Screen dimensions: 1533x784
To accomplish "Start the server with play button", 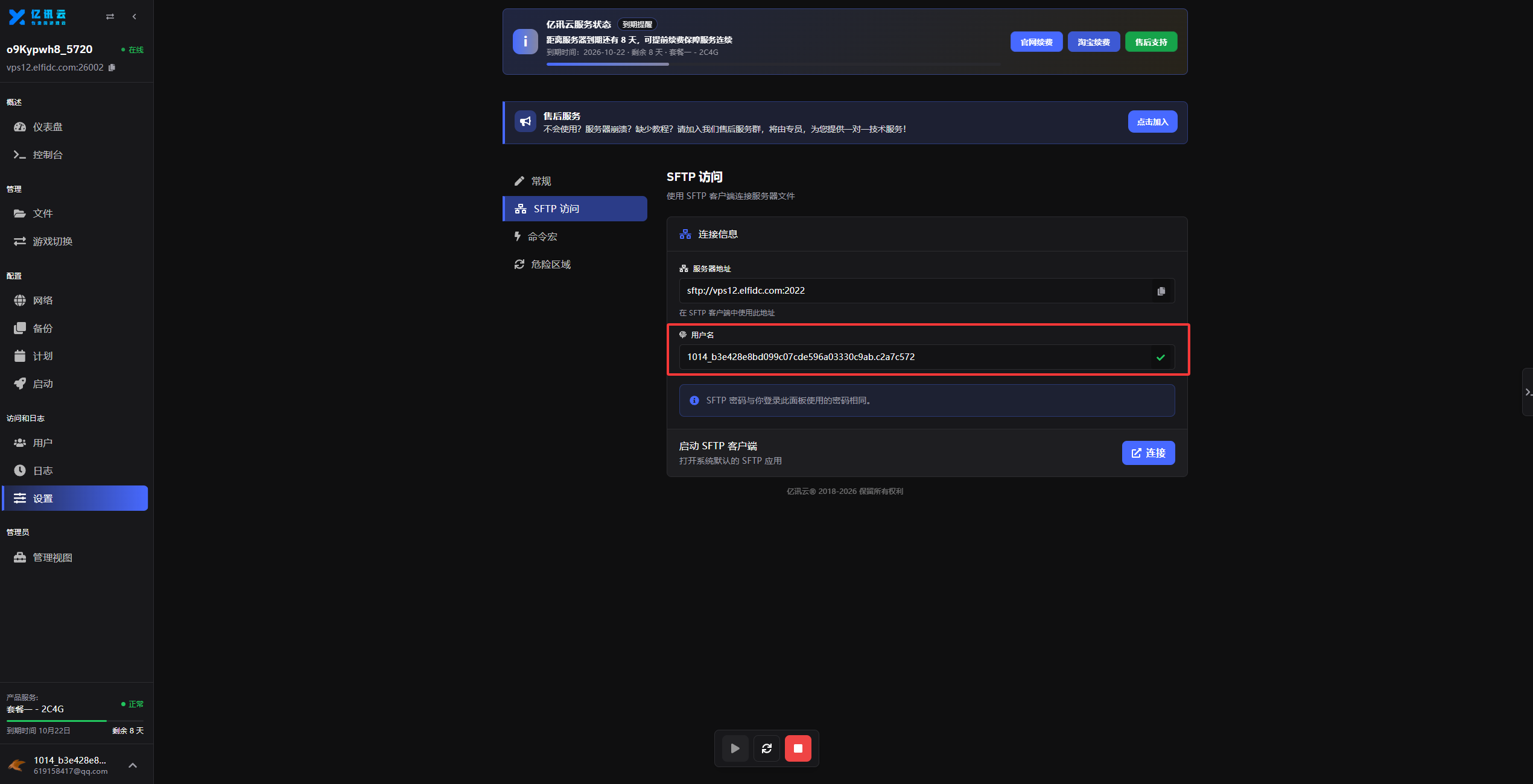I will (x=735, y=748).
